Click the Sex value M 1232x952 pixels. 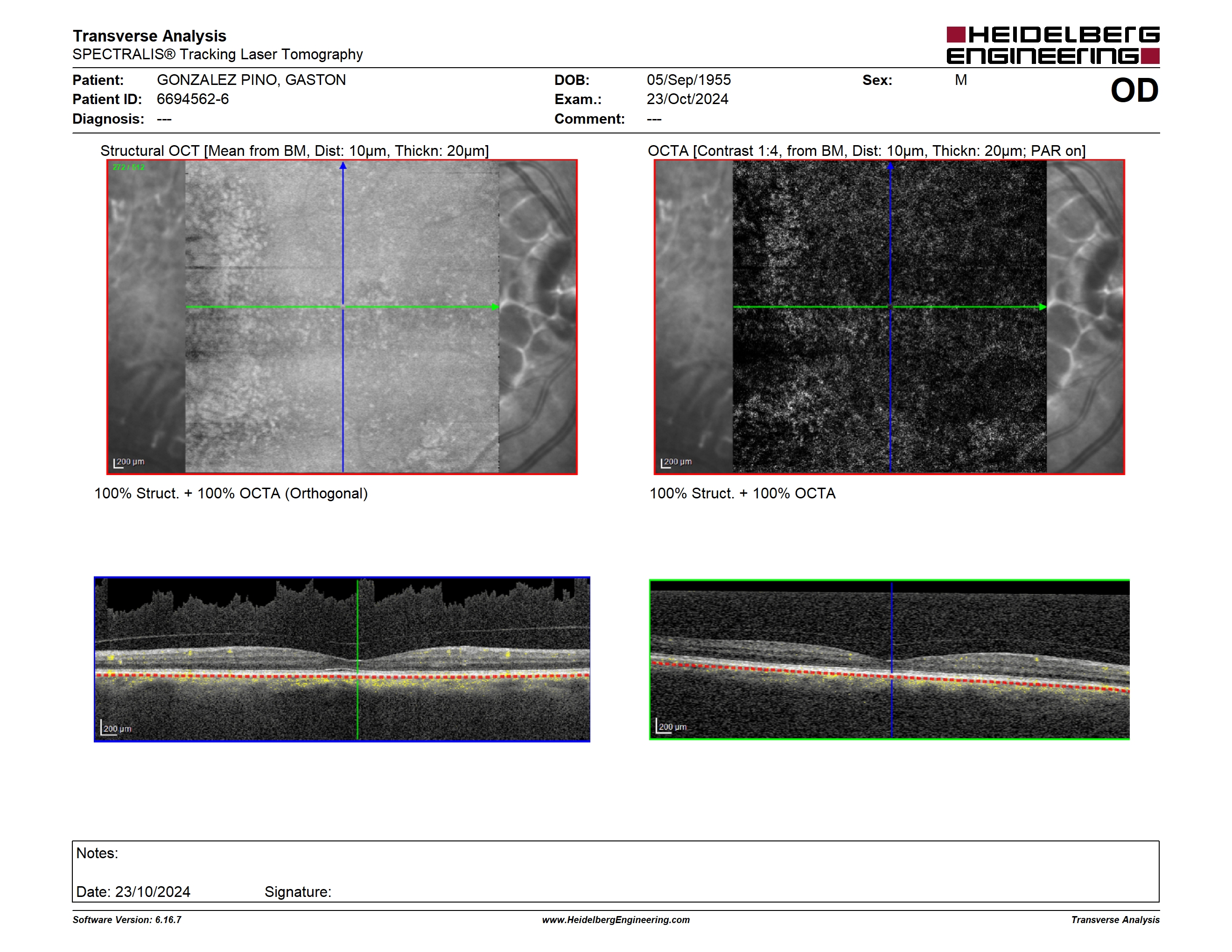[961, 80]
